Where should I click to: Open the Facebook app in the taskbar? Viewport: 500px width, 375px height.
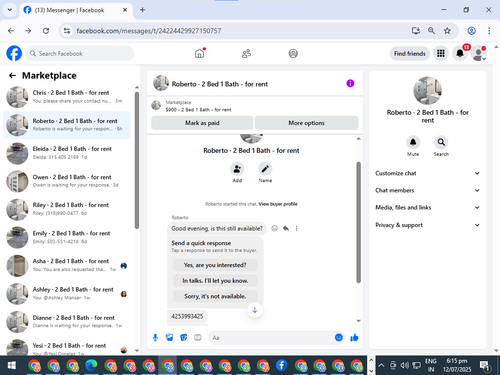pyautogui.click(x=282, y=366)
